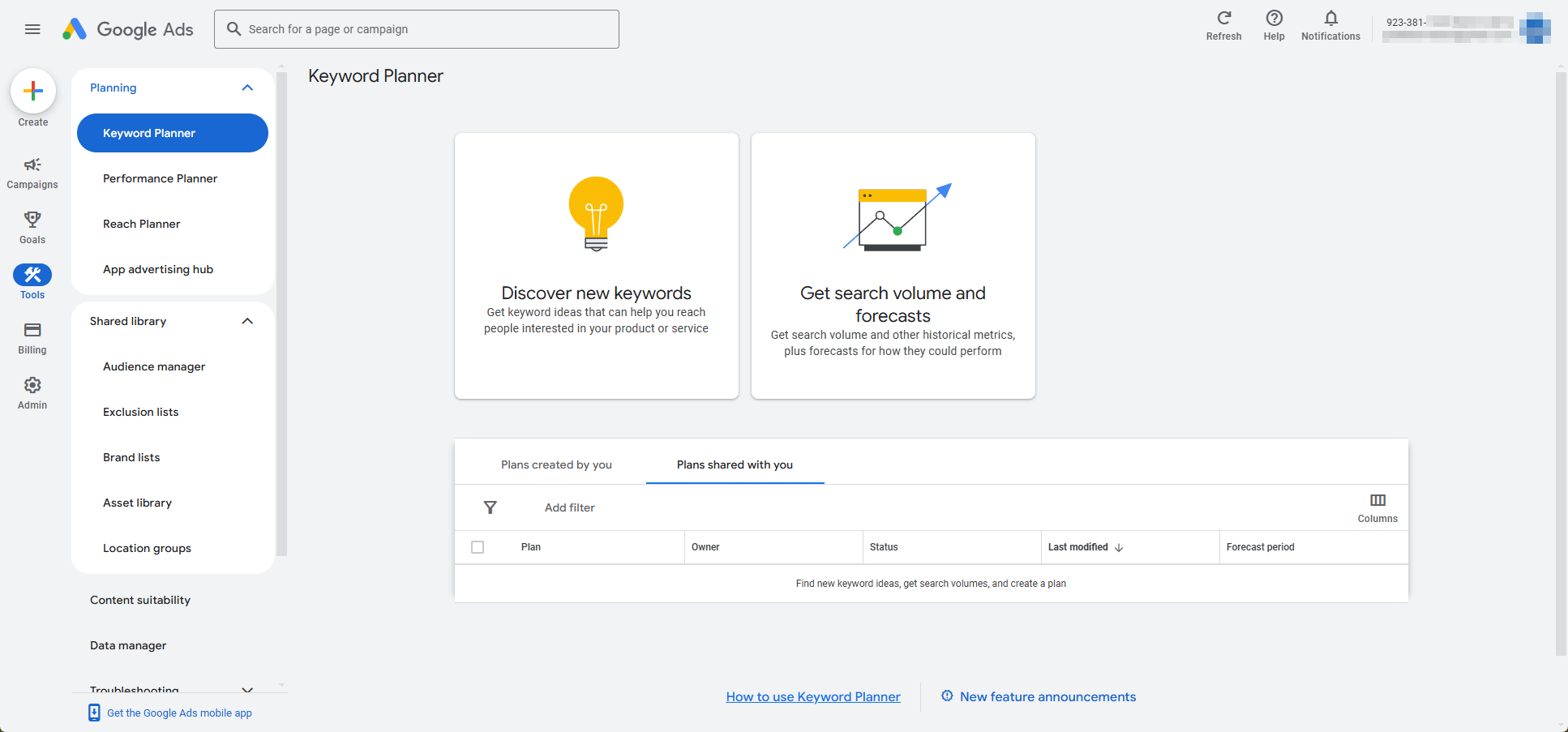This screenshot has width=1568, height=732.
Task: Open Goals trophy section
Action: [32, 229]
